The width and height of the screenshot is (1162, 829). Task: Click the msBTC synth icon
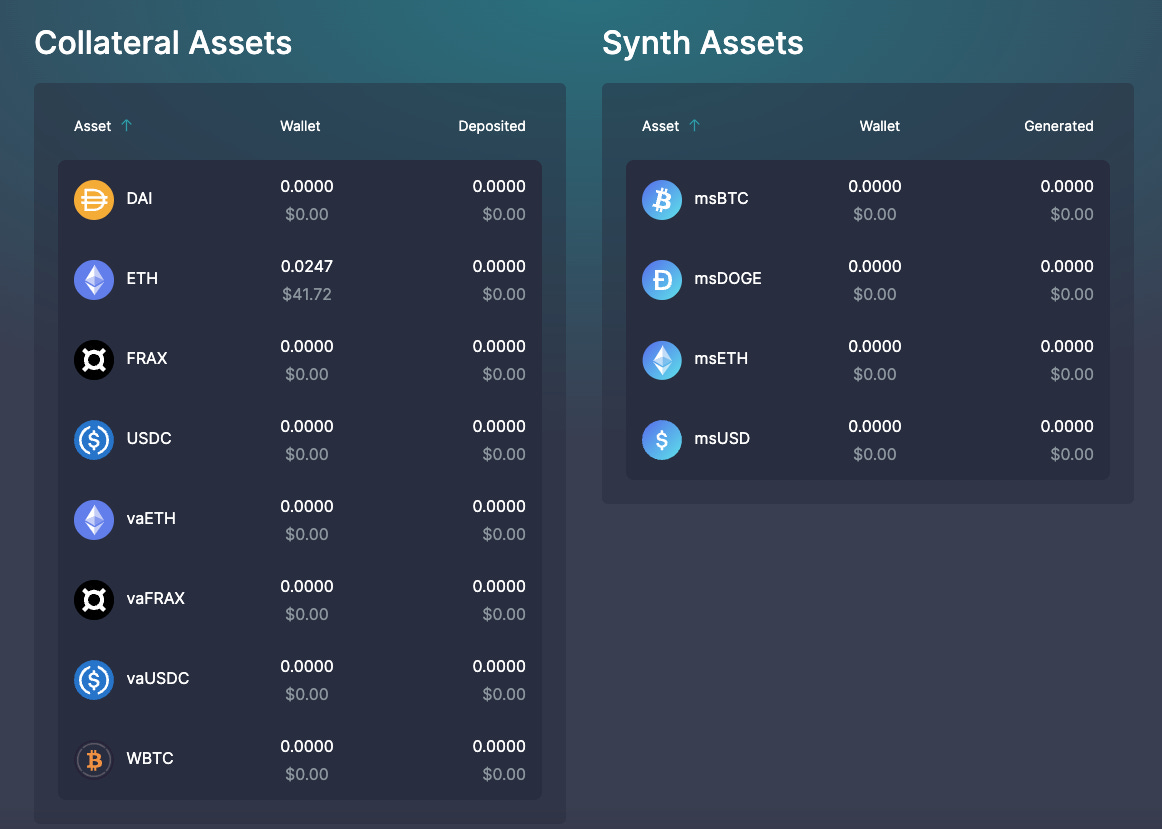point(662,200)
